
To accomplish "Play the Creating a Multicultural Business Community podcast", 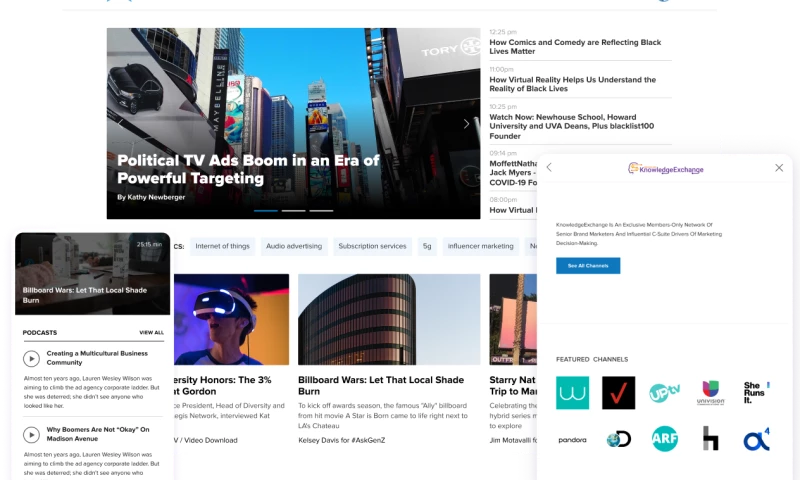I will coord(31,359).
